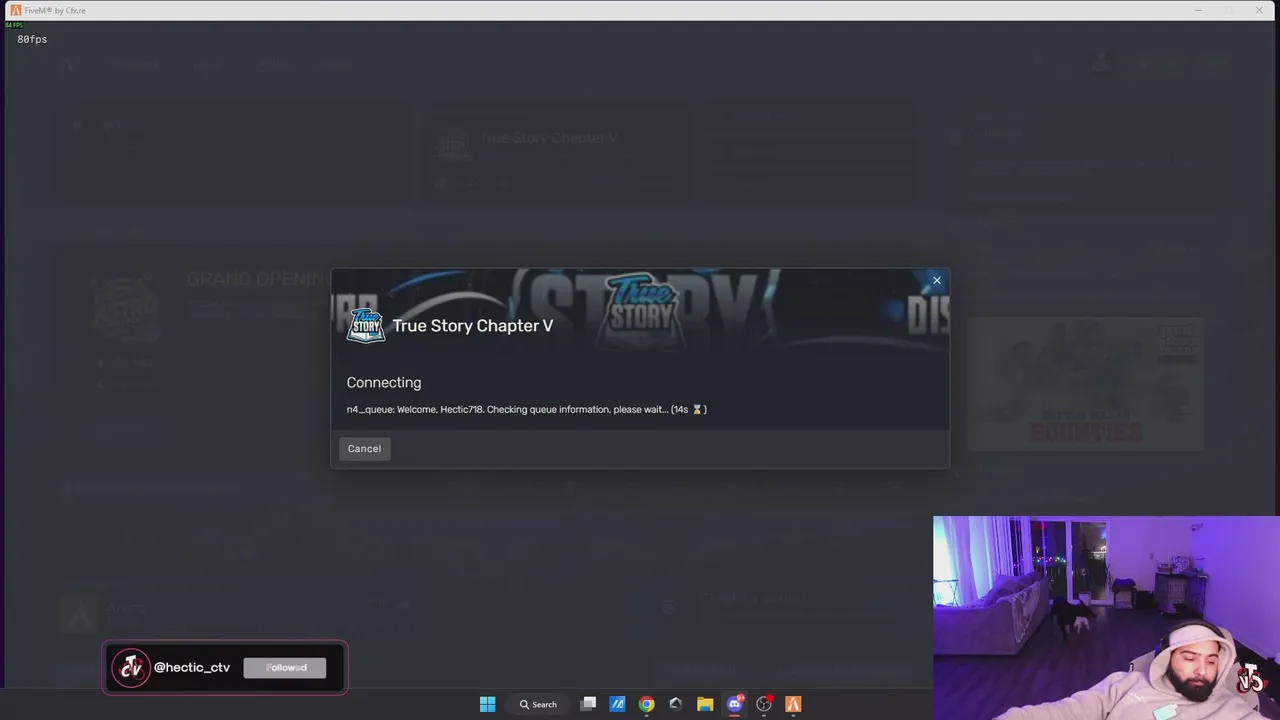The image size is (1280, 720).
Task: Open OBS Studio from the taskbar
Action: point(764,704)
